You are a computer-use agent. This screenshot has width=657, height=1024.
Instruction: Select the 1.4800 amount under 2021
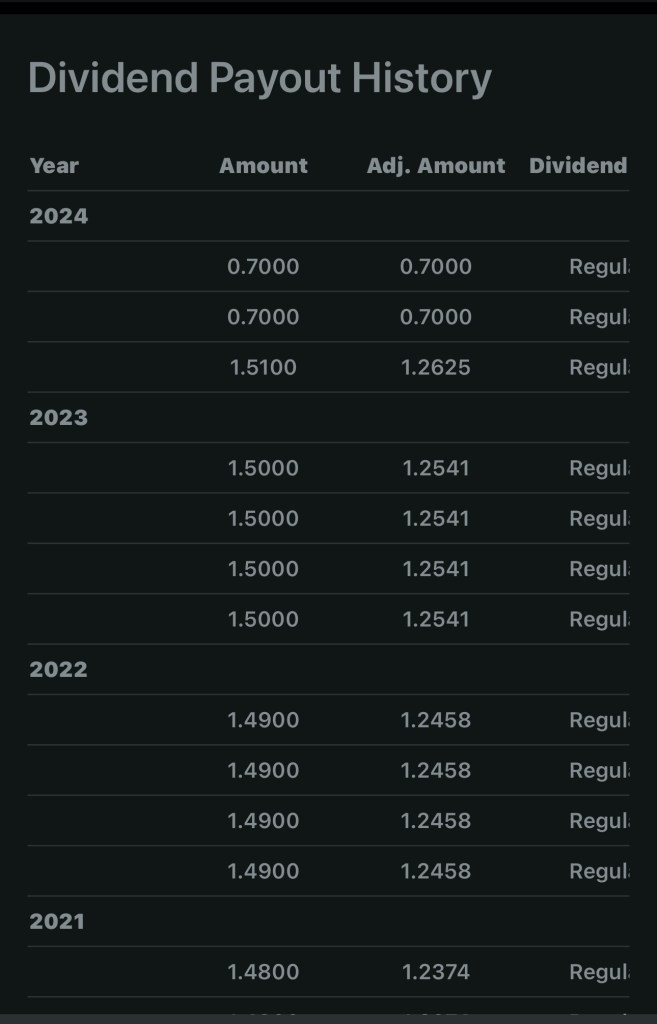(x=263, y=972)
